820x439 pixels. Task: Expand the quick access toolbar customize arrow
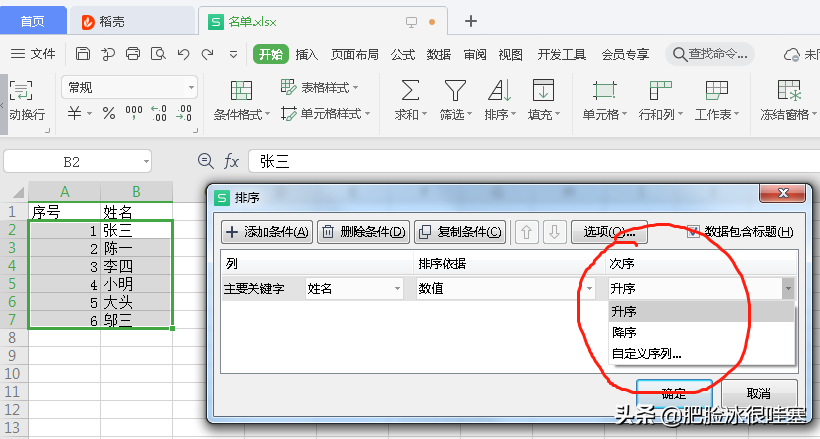(233, 54)
